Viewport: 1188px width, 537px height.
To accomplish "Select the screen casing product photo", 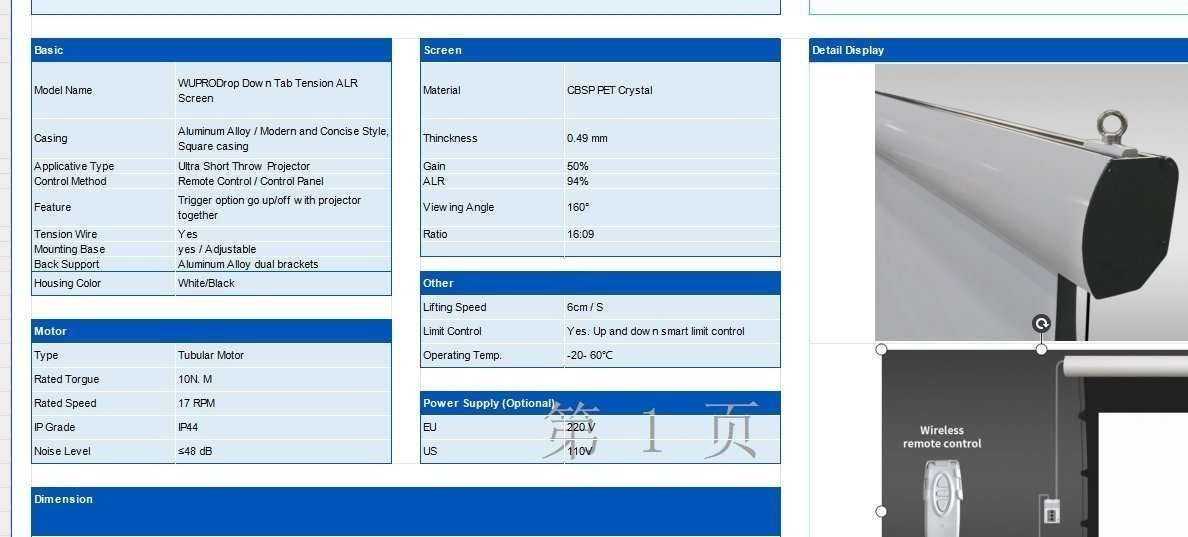I will tap(1030, 200).
